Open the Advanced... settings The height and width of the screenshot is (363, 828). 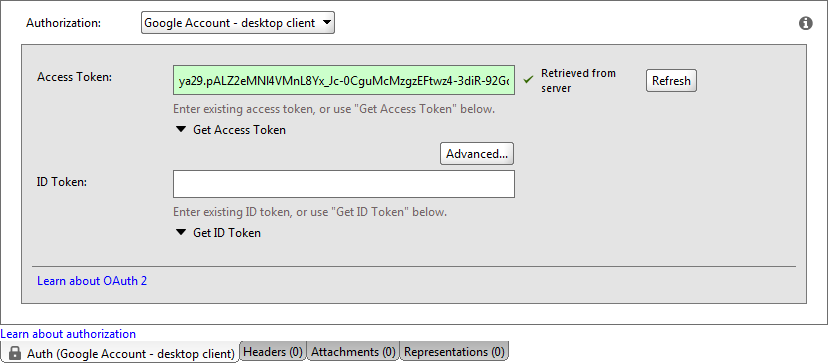coord(477,154)
